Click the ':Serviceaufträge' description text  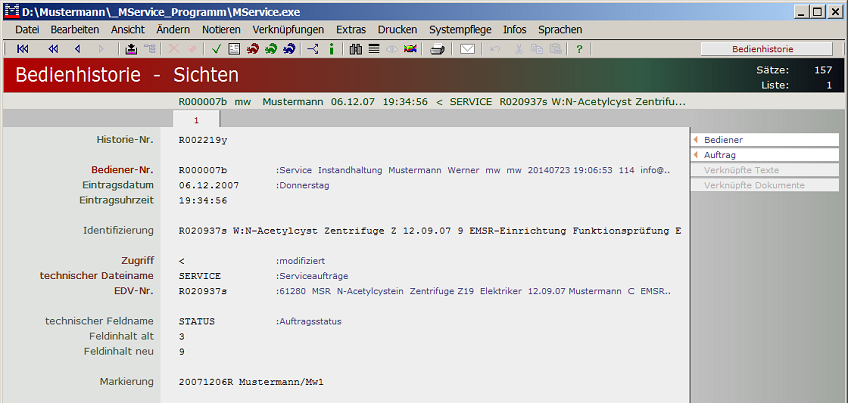click(x=312, y=276)
